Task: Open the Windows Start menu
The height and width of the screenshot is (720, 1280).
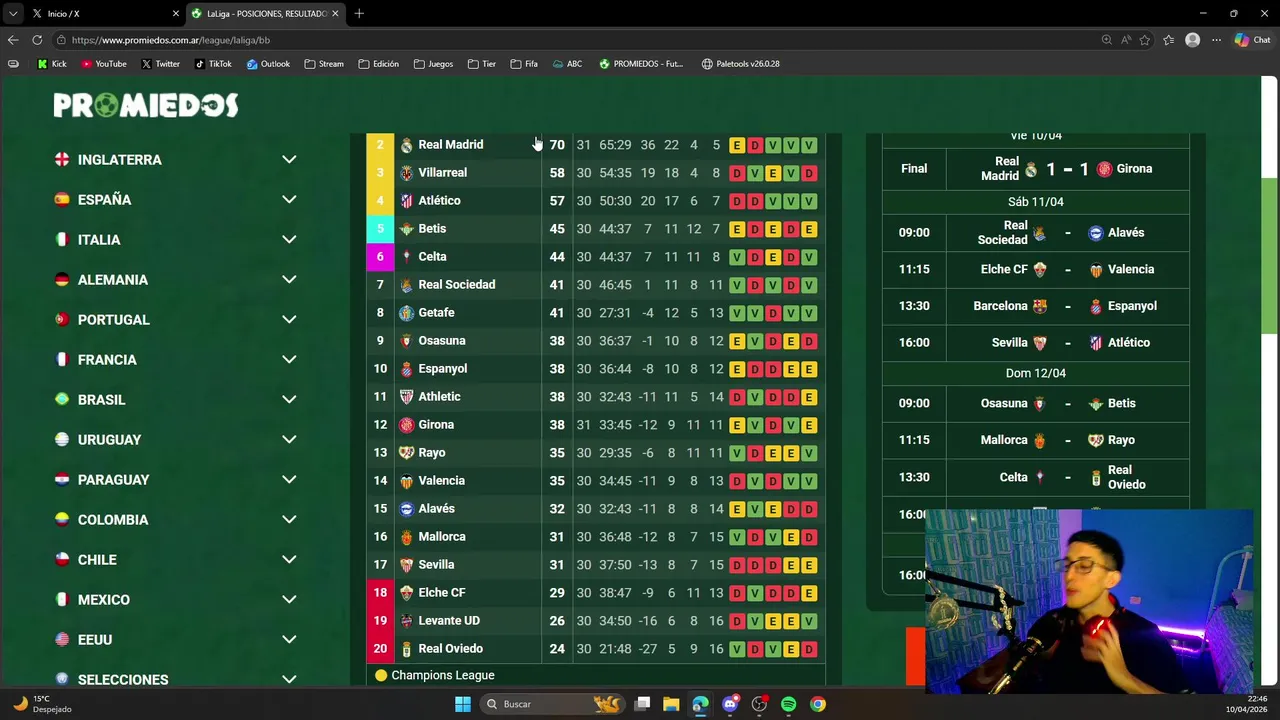Action: pos(462,704)
